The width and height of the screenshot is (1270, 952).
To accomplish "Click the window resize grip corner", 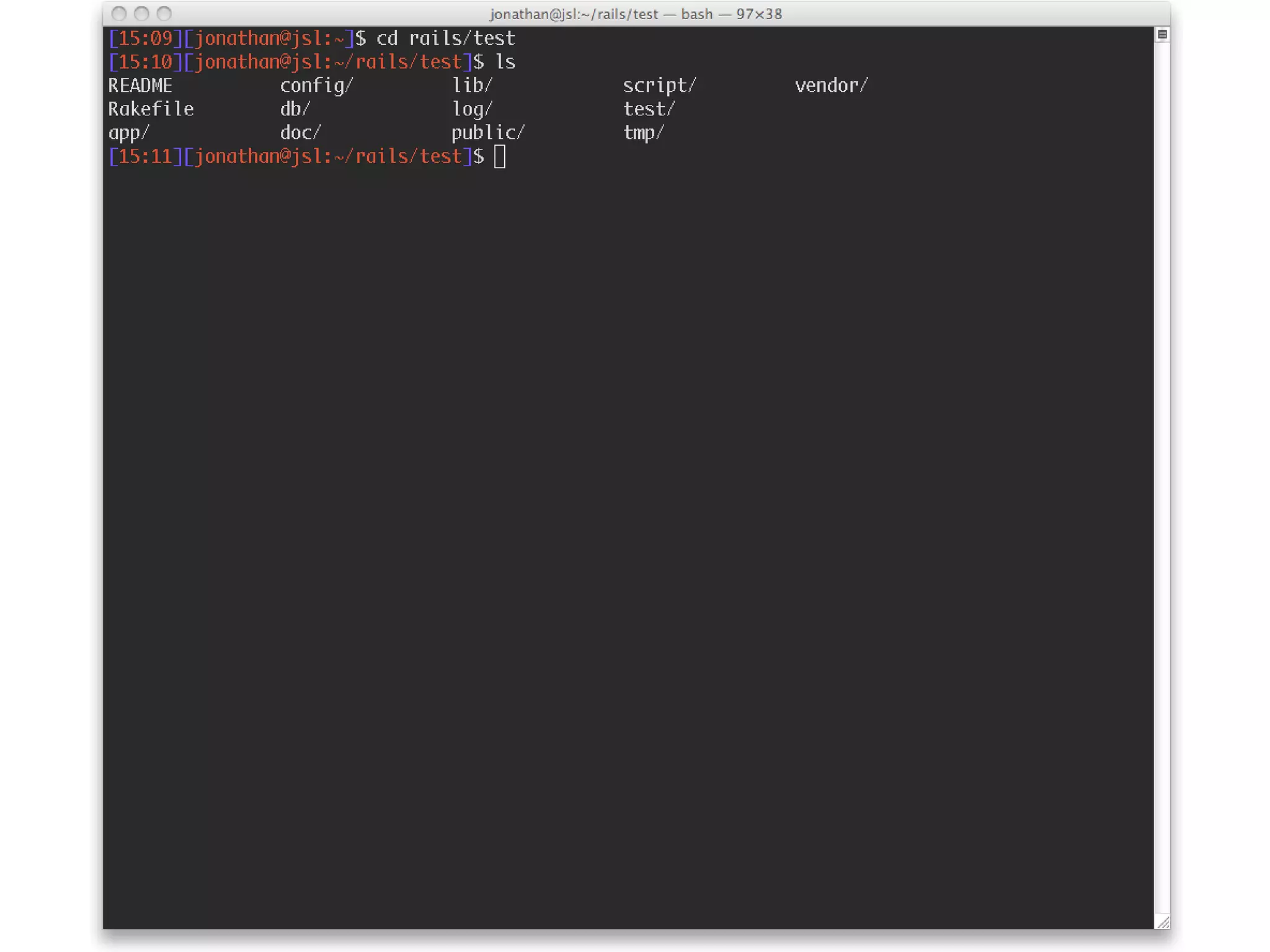I will point(1163,922).
